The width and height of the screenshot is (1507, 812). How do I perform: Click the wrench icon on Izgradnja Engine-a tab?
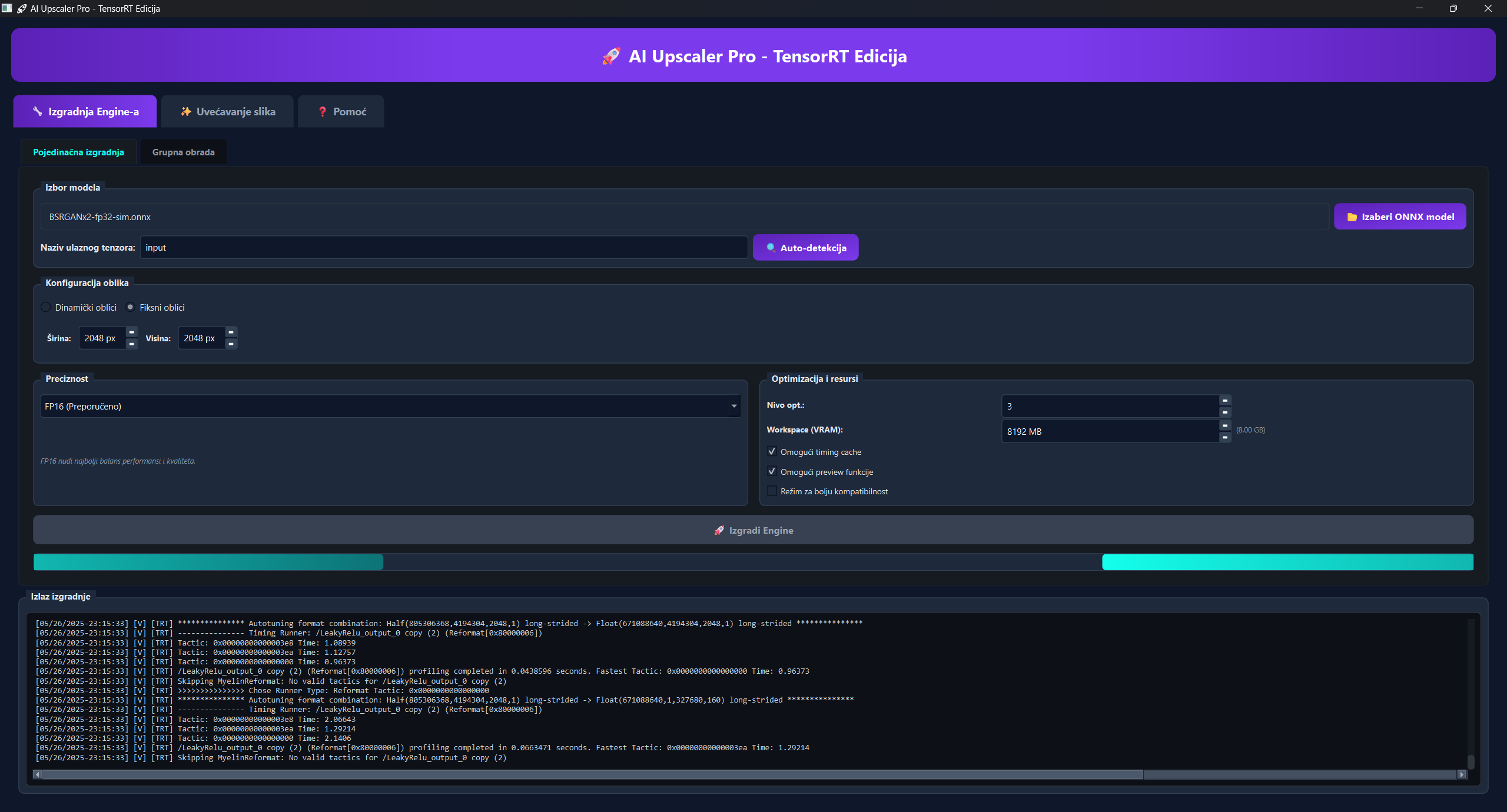37,111
